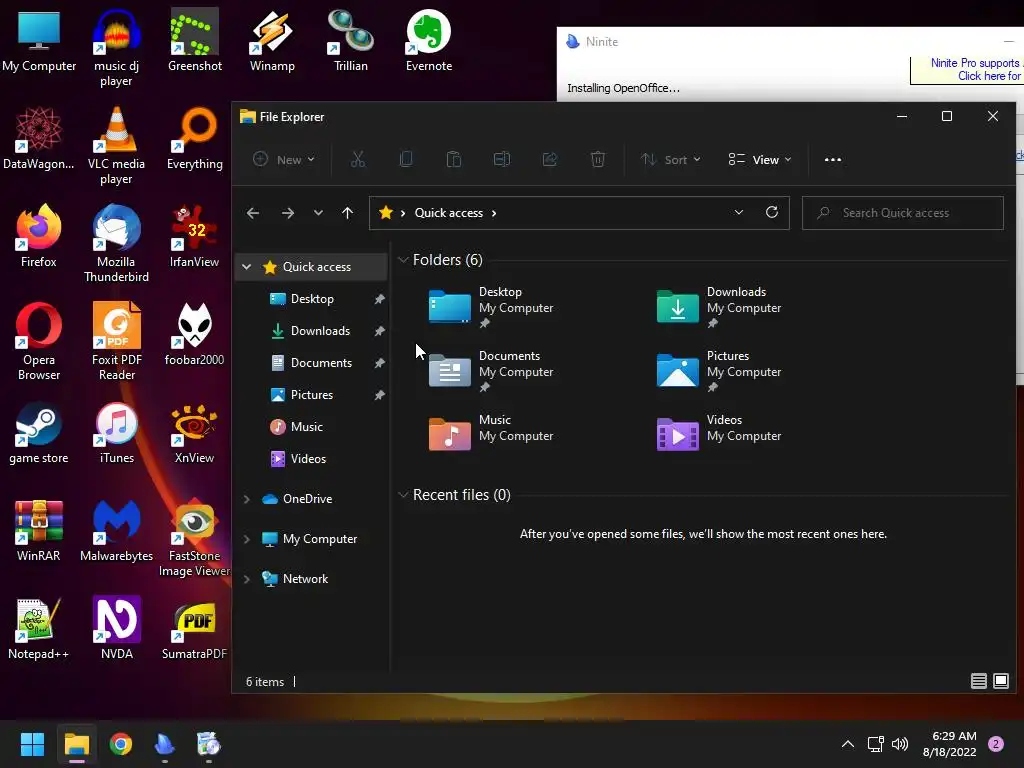Open the volume control in system tray
Image resolution: width=1024 pixels, height=768 pixels.
tap(900, 744)
